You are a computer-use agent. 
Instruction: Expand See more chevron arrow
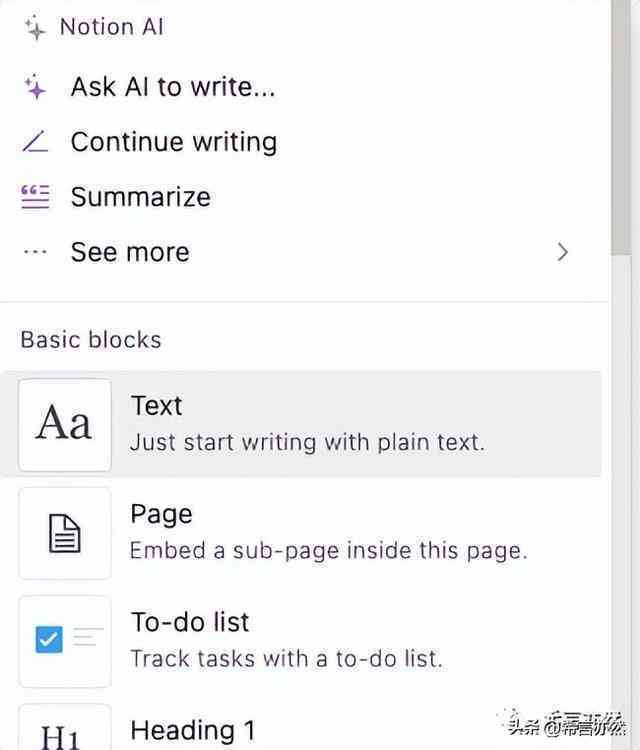tap(563, 252)
